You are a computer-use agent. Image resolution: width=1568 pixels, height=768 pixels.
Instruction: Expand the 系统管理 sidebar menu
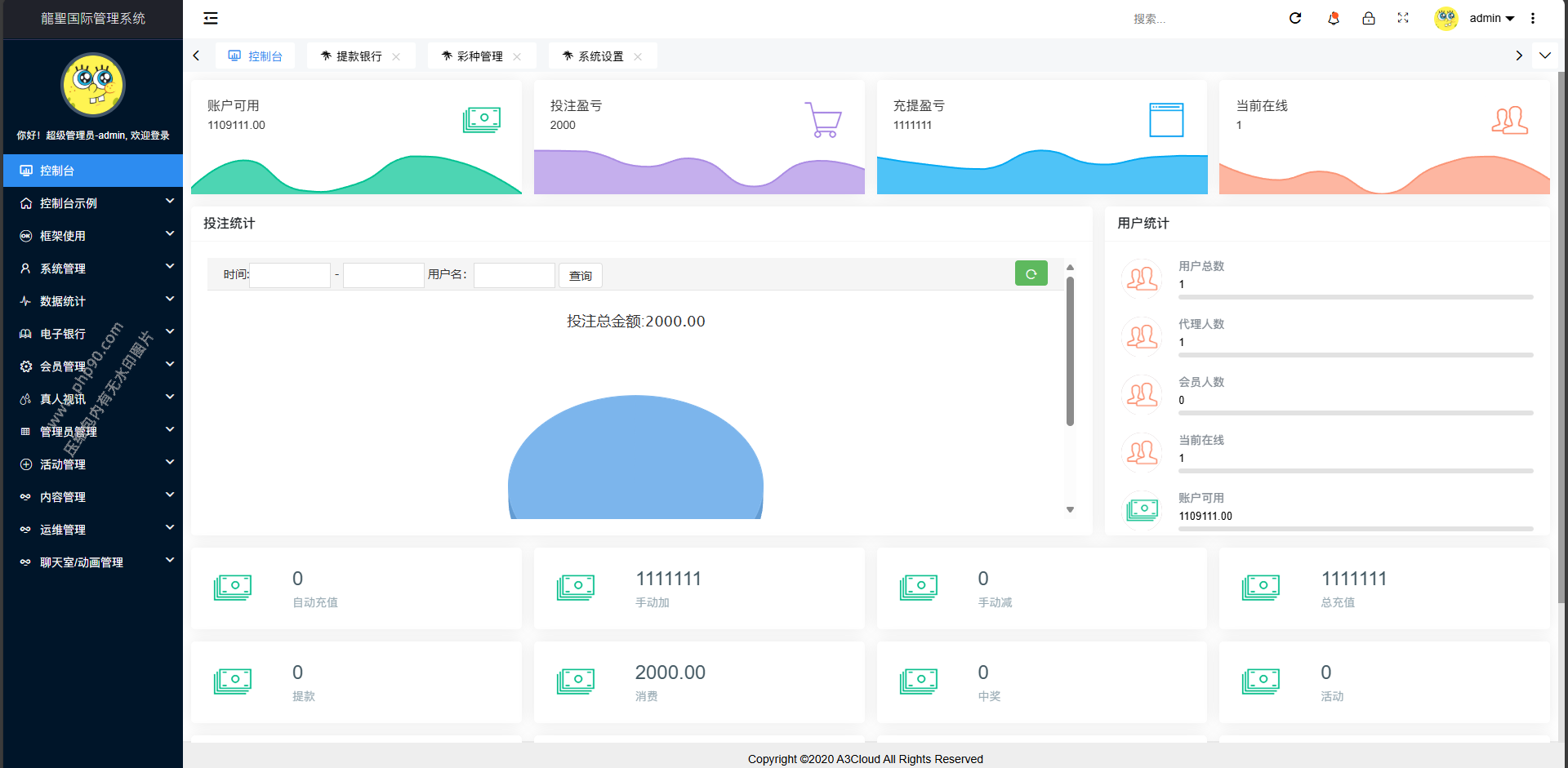93,269
